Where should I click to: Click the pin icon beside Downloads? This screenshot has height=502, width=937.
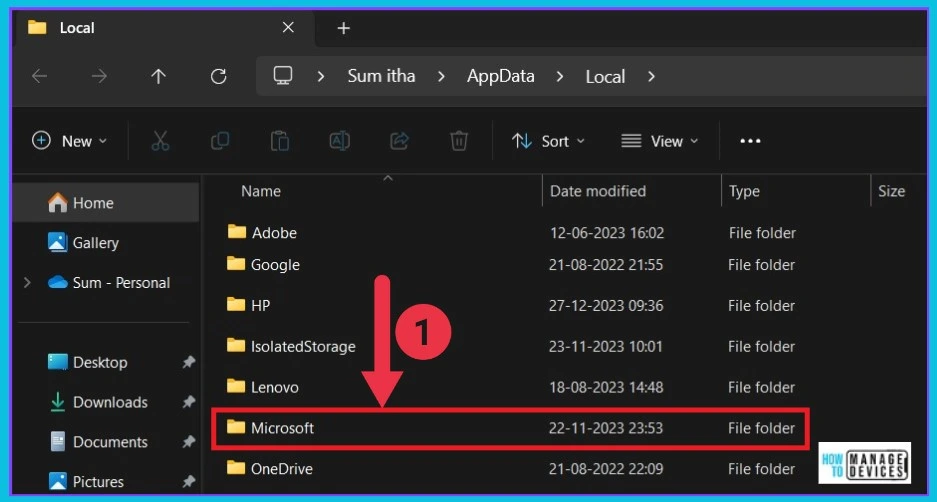(189, 402)
